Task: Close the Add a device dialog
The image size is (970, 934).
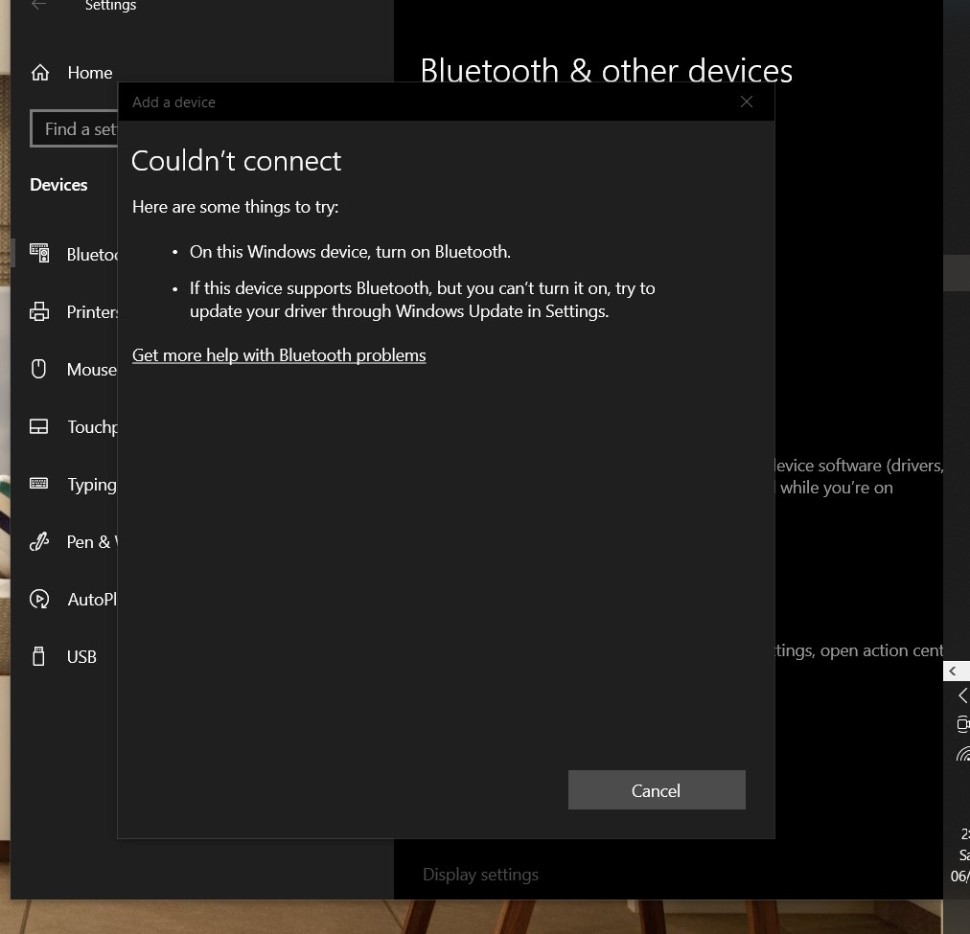Action: (747, 102)
